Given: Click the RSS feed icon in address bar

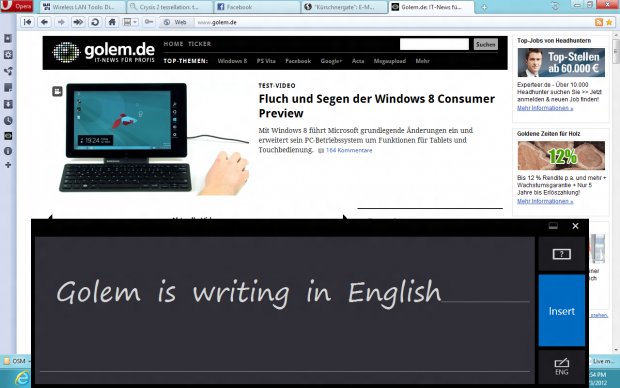Looking at the screenshot, I should [x=599, y=22].
